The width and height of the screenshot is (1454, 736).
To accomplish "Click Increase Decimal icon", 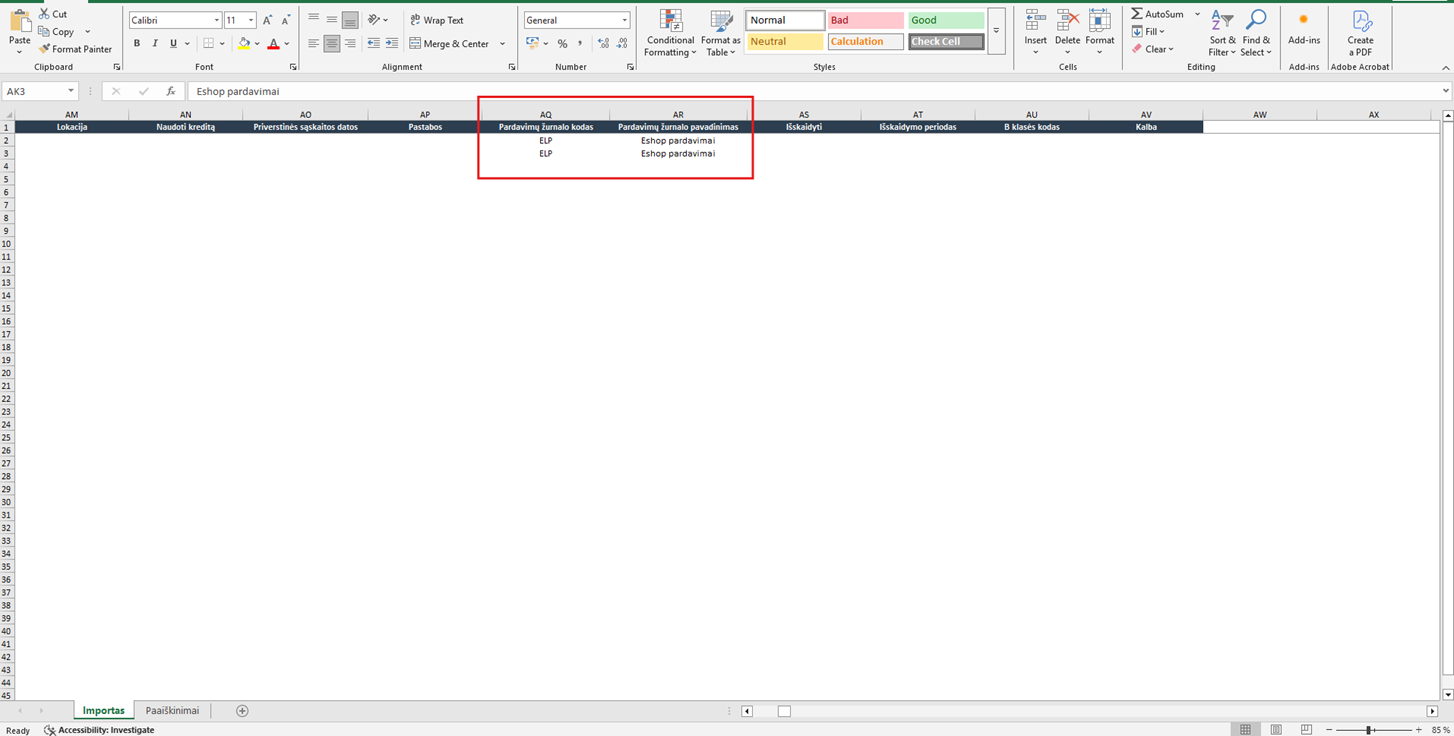I will (x=603, y=43).
